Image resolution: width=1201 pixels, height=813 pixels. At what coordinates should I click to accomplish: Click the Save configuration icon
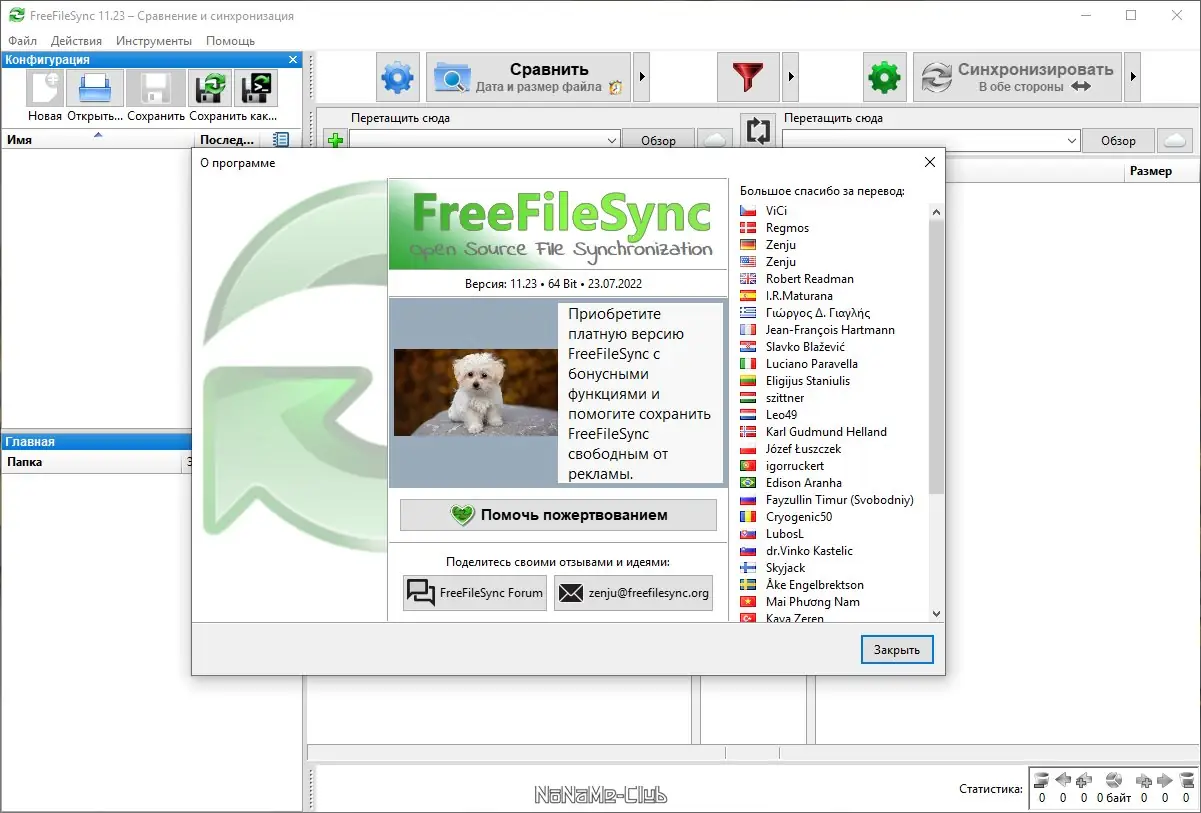click(x=156, y=89)
